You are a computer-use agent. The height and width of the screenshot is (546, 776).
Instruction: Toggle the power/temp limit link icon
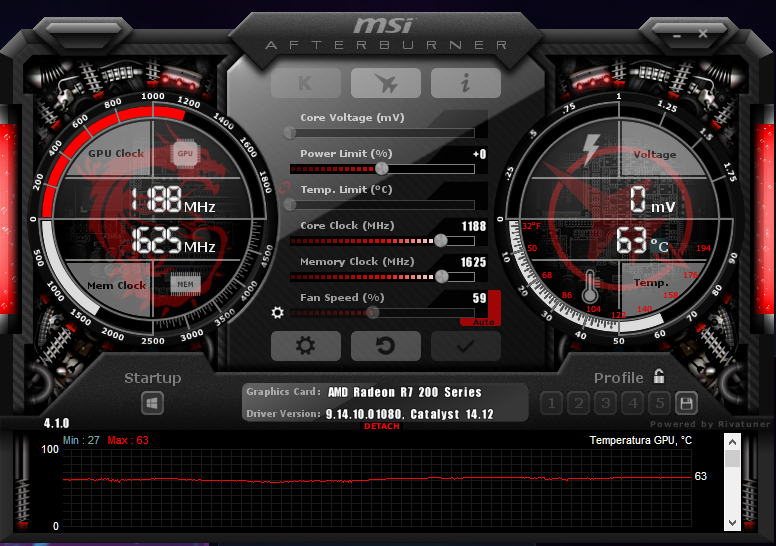coord(284,188)
